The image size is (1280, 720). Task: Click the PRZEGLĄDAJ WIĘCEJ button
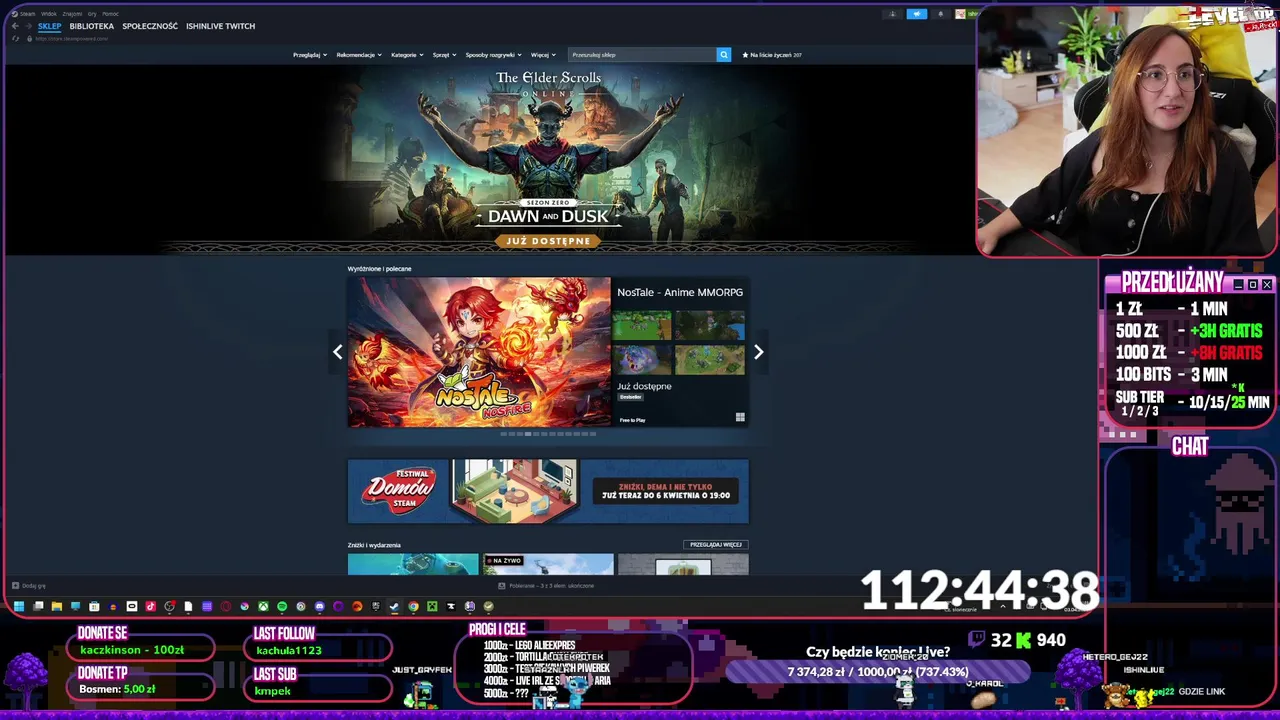716,545
